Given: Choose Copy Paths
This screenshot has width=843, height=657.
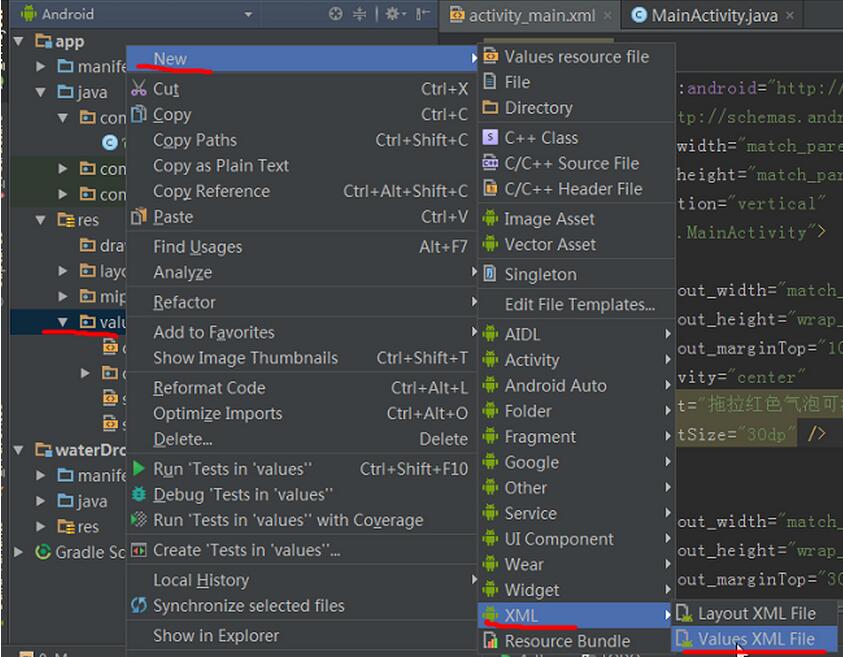Looking at the screenshot, I should click(302, 140).
